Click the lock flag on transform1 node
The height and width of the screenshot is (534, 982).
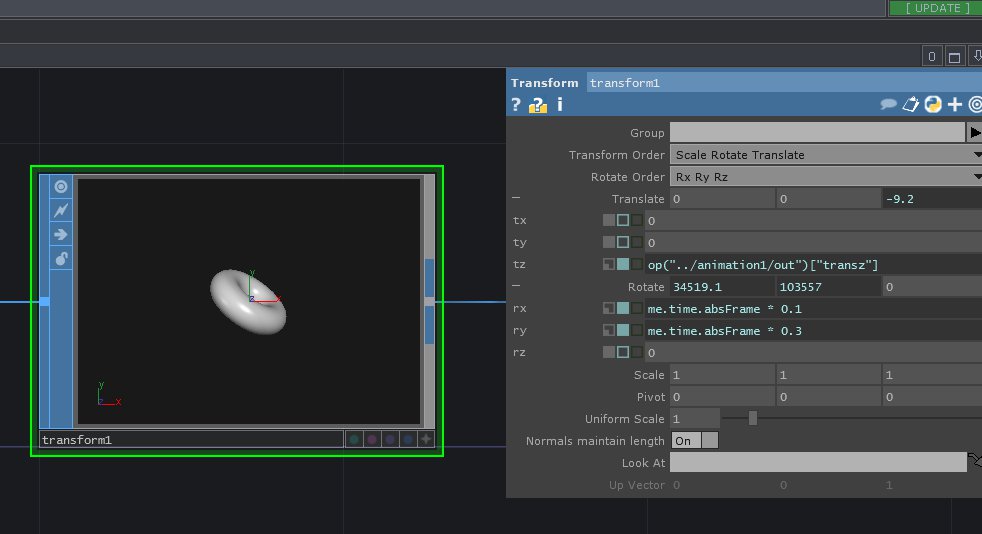point(61,259)
